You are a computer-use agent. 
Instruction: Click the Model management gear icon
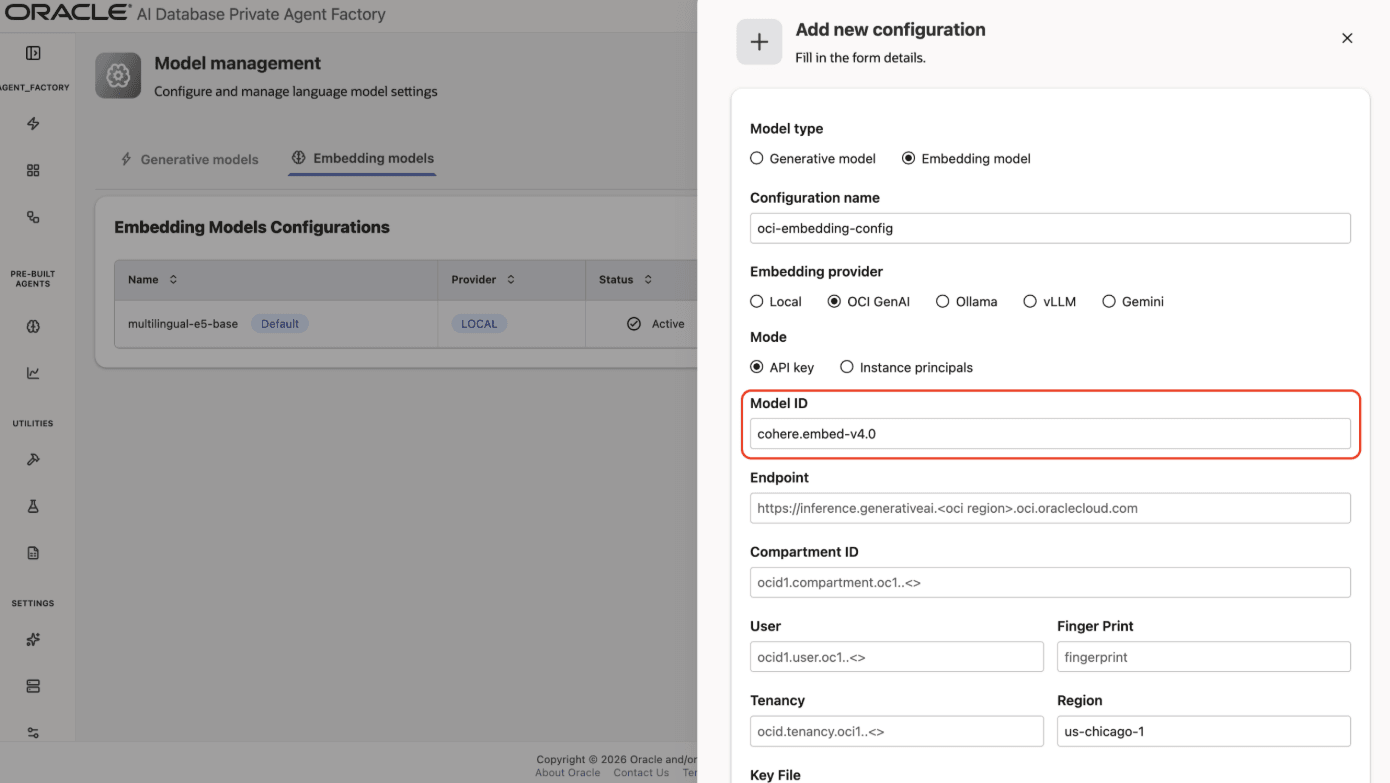pos(118,76)
